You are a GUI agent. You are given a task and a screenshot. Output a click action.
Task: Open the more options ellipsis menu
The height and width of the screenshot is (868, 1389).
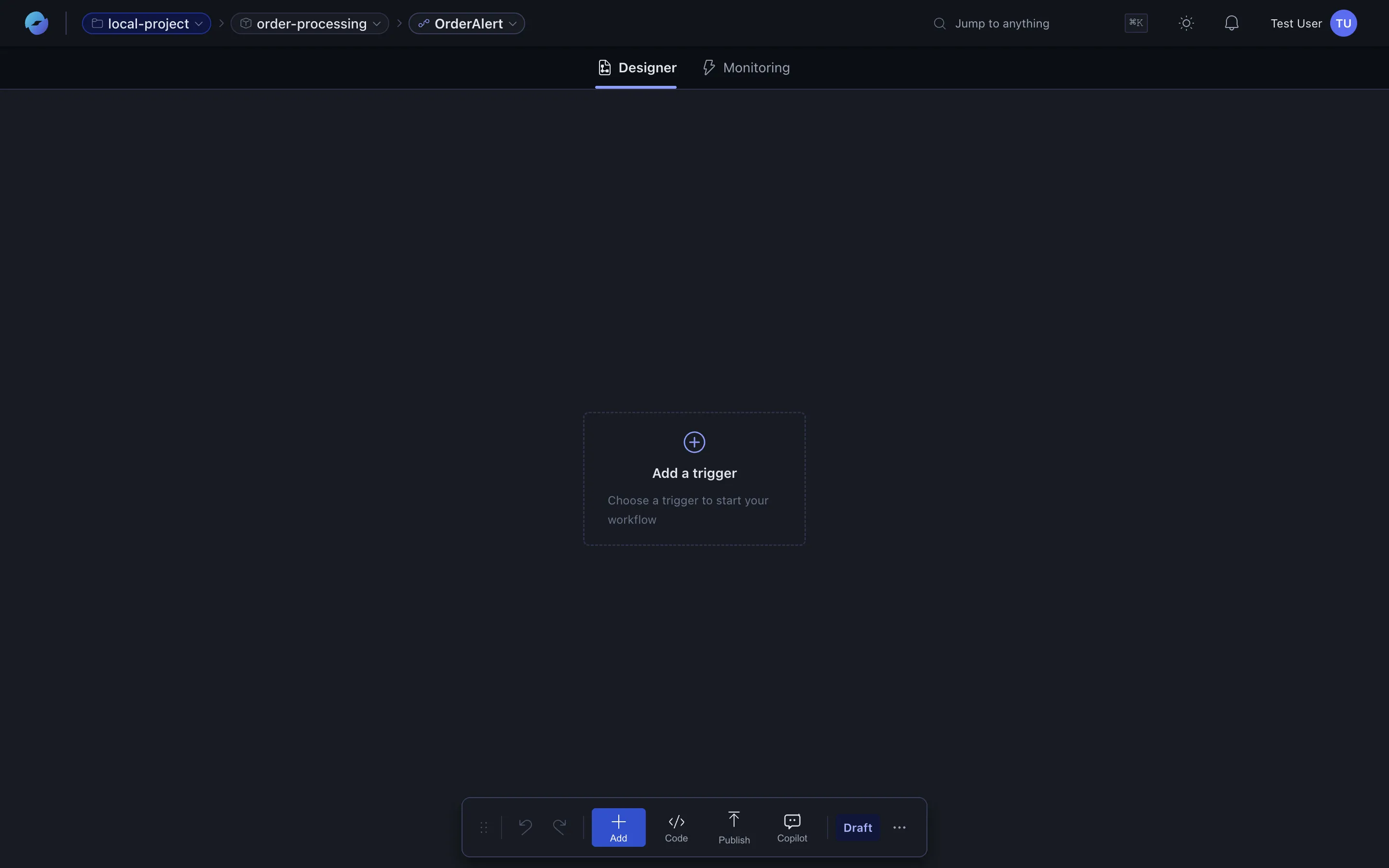899,827
